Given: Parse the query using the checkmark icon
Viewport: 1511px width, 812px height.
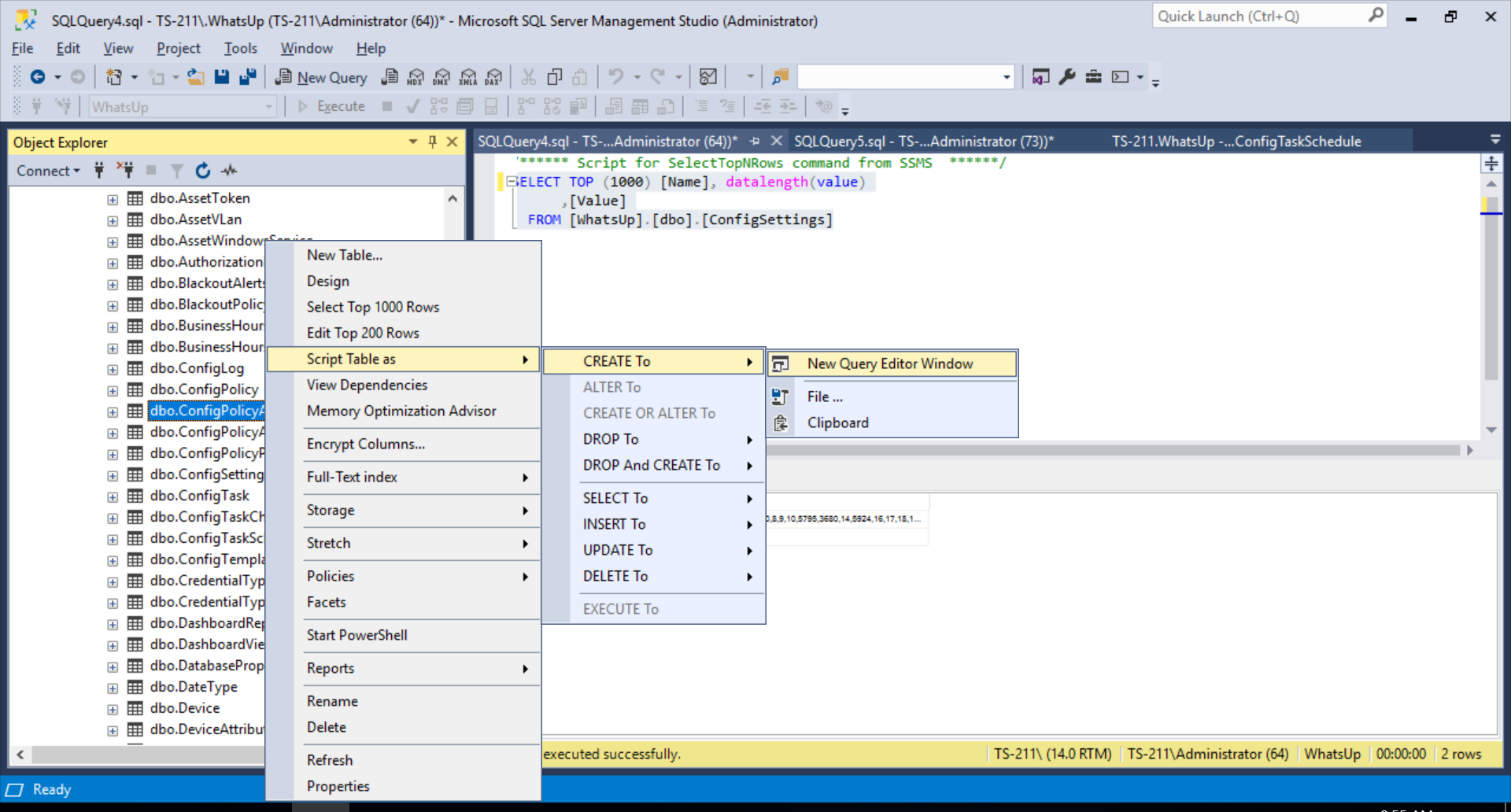Looking at the screenshot, I should click(412, 105).
